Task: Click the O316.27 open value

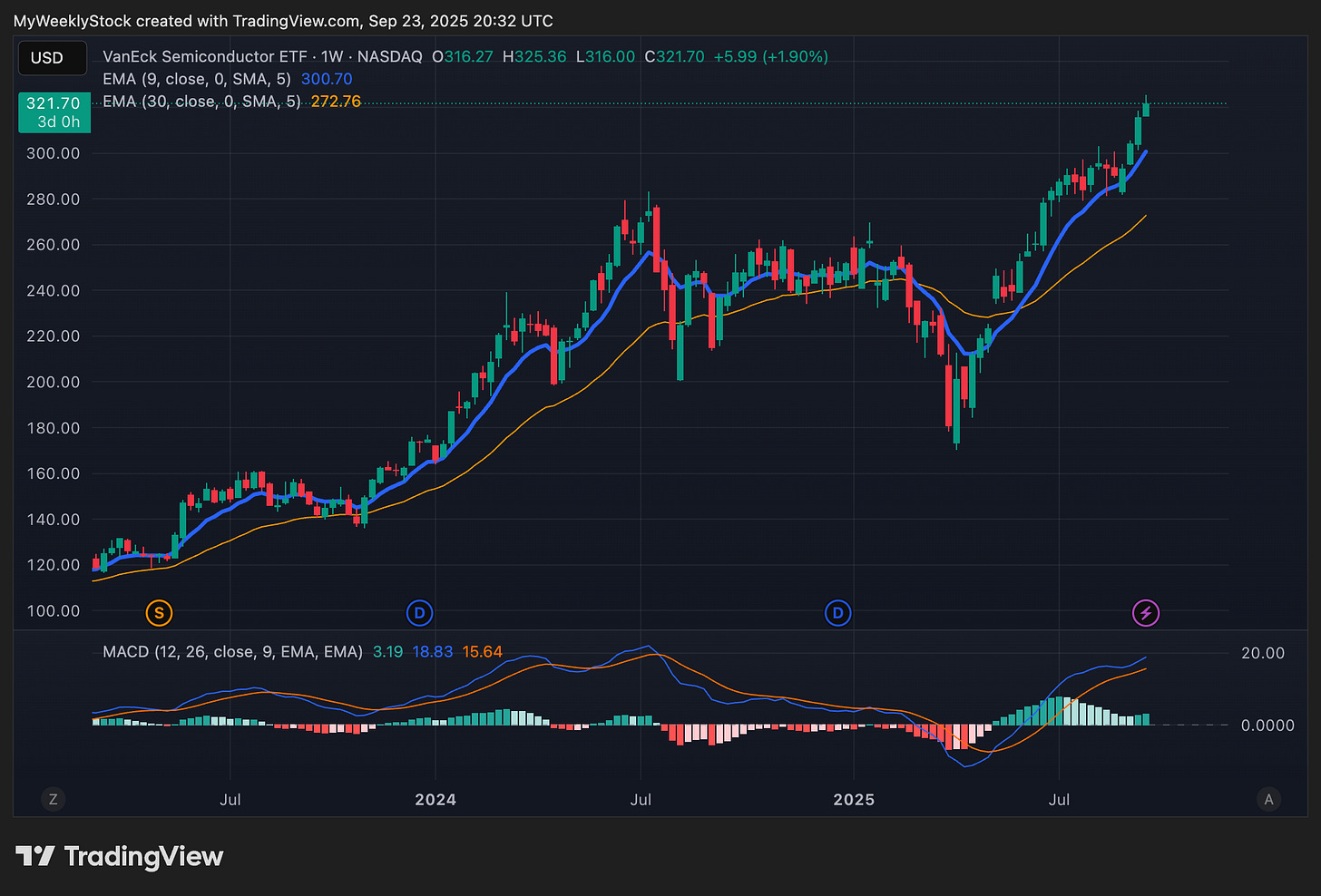Action: coord(463,56)
